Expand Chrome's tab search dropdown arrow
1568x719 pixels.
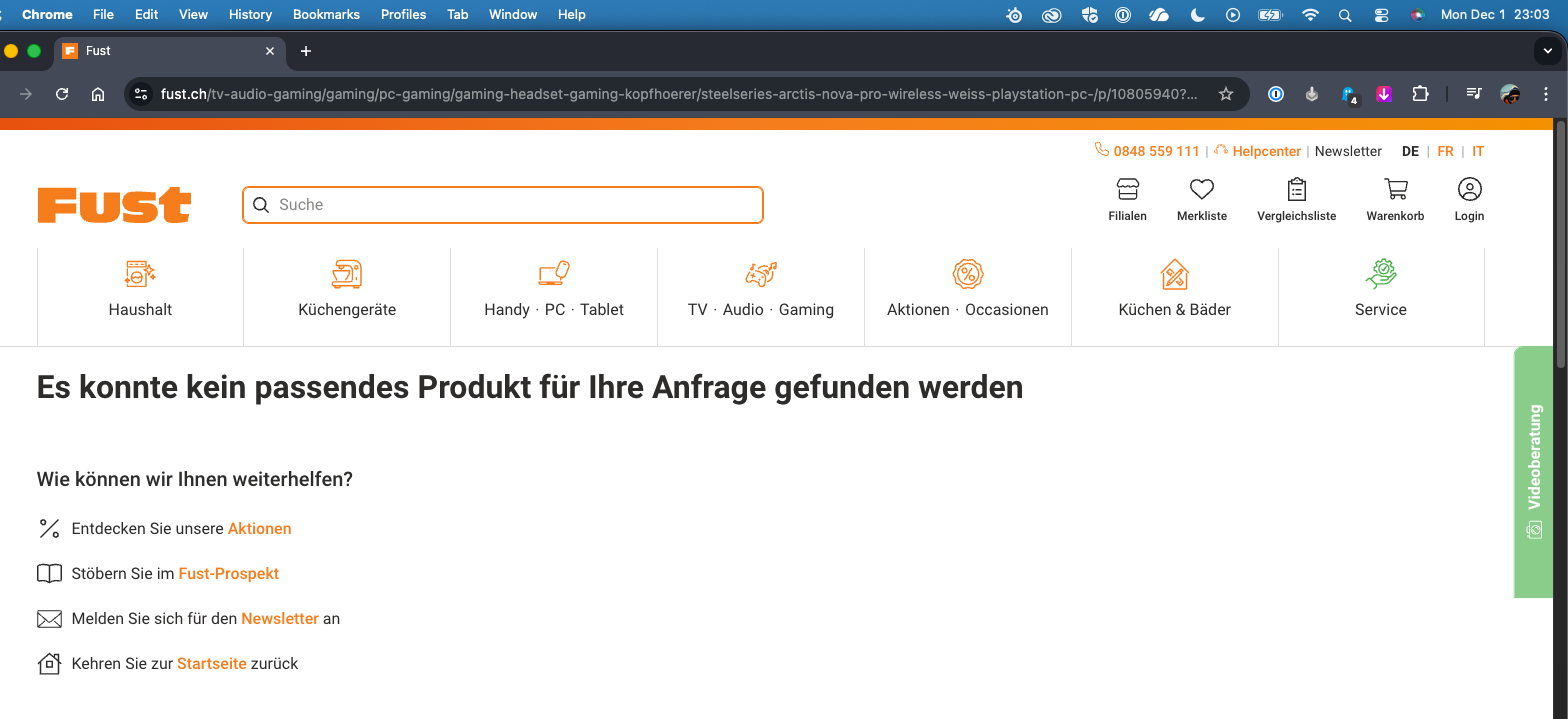[1549, 51]
